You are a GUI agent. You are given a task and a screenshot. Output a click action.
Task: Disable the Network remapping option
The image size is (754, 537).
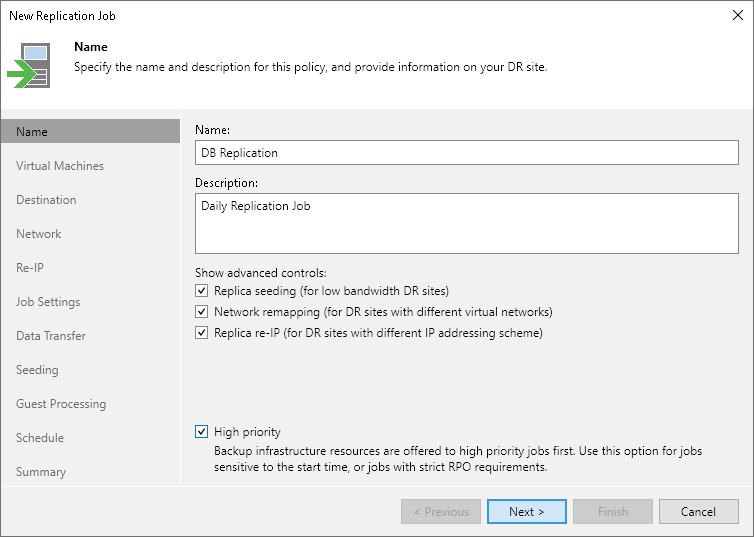click(x=203, y=312)
